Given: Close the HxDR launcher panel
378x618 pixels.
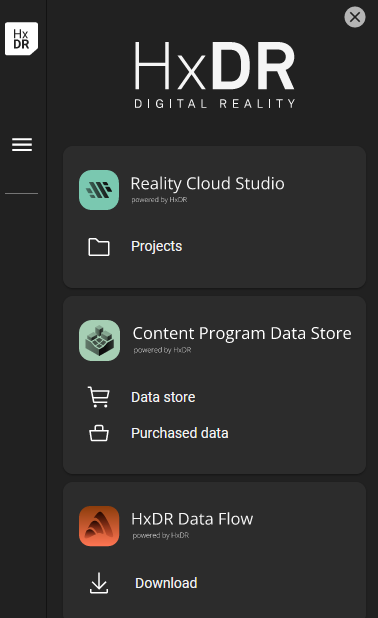Looking at the screenshot, I should click(x=355, y=17).
